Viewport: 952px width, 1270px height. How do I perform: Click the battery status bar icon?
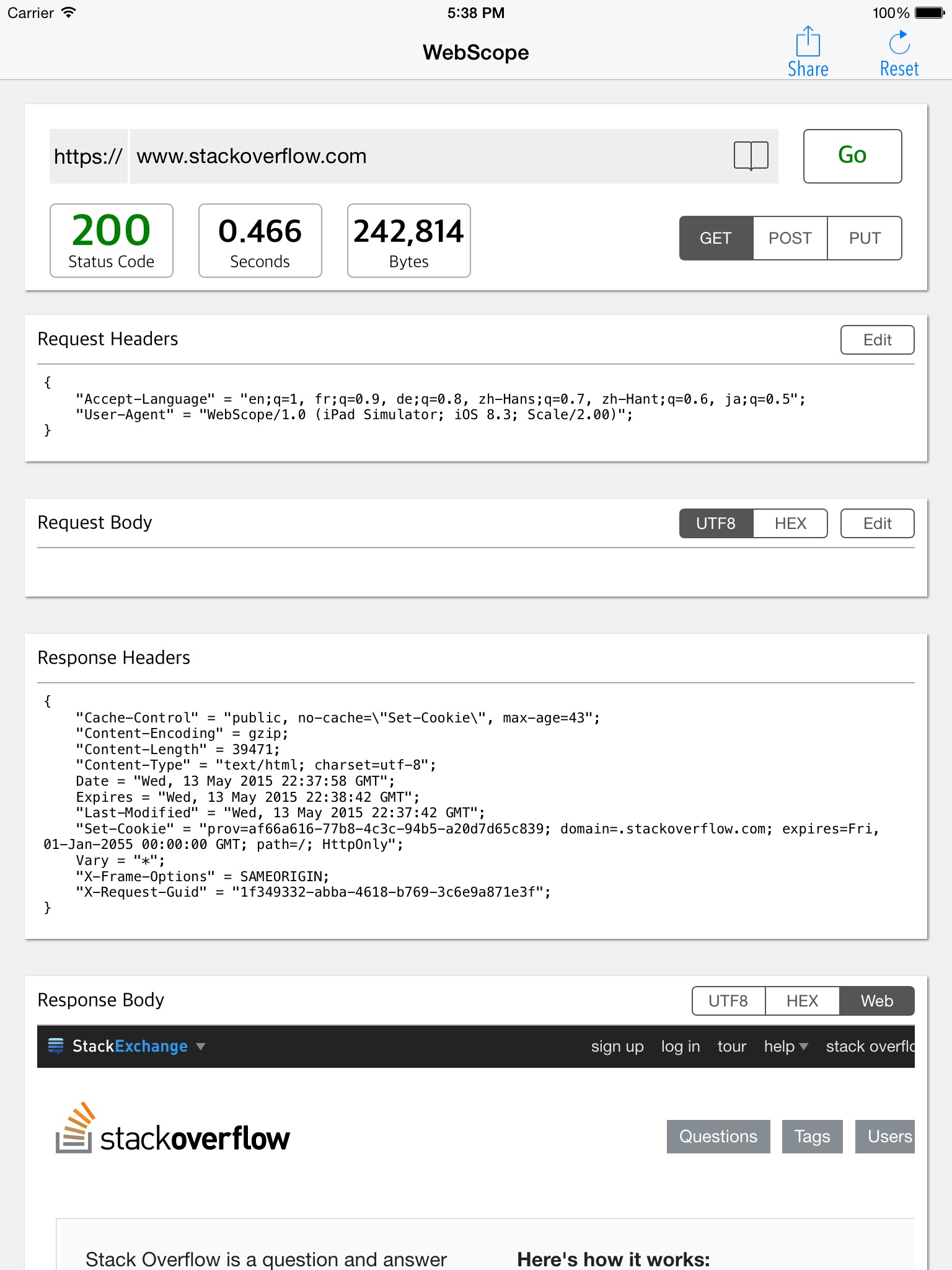(x=930, y=12)
